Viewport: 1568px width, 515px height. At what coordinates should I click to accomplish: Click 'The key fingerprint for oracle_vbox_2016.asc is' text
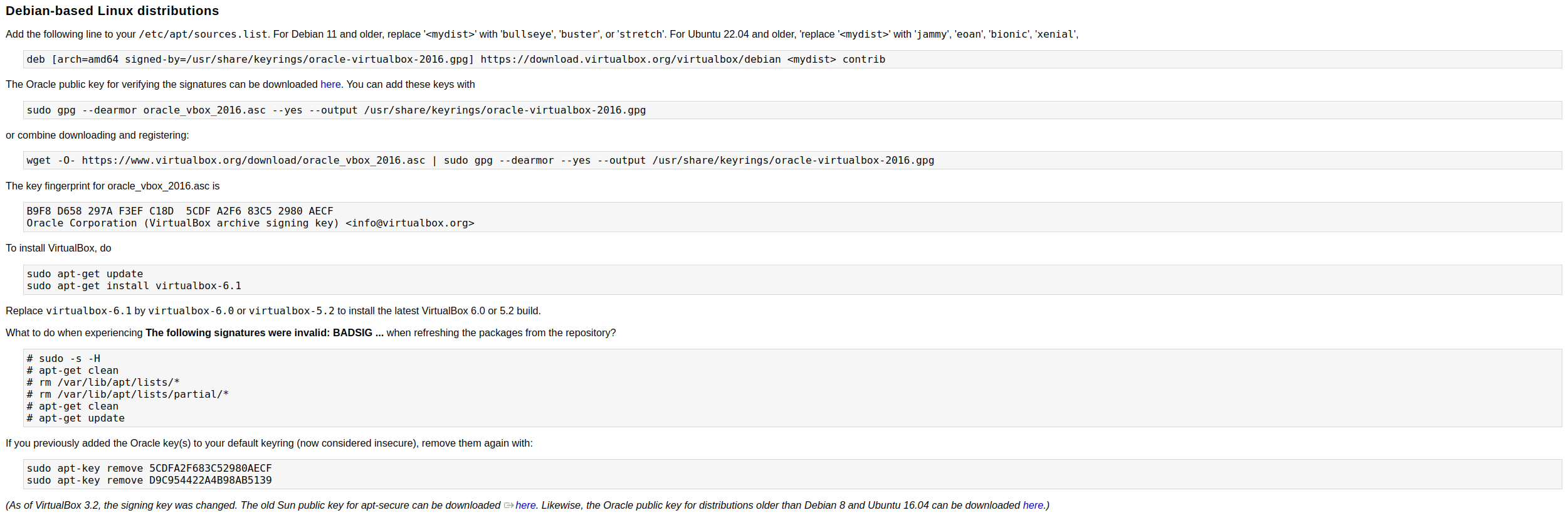coord(112,186)
